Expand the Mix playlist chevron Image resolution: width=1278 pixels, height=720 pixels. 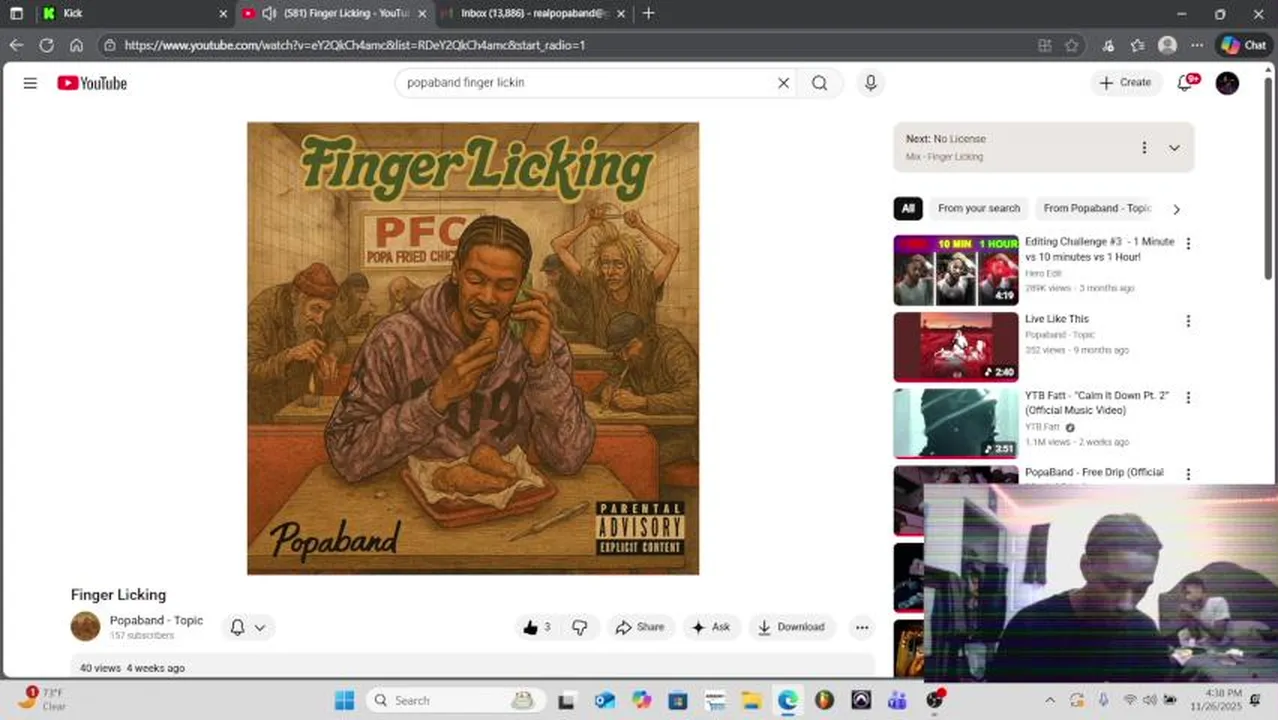coord(1174,148)
